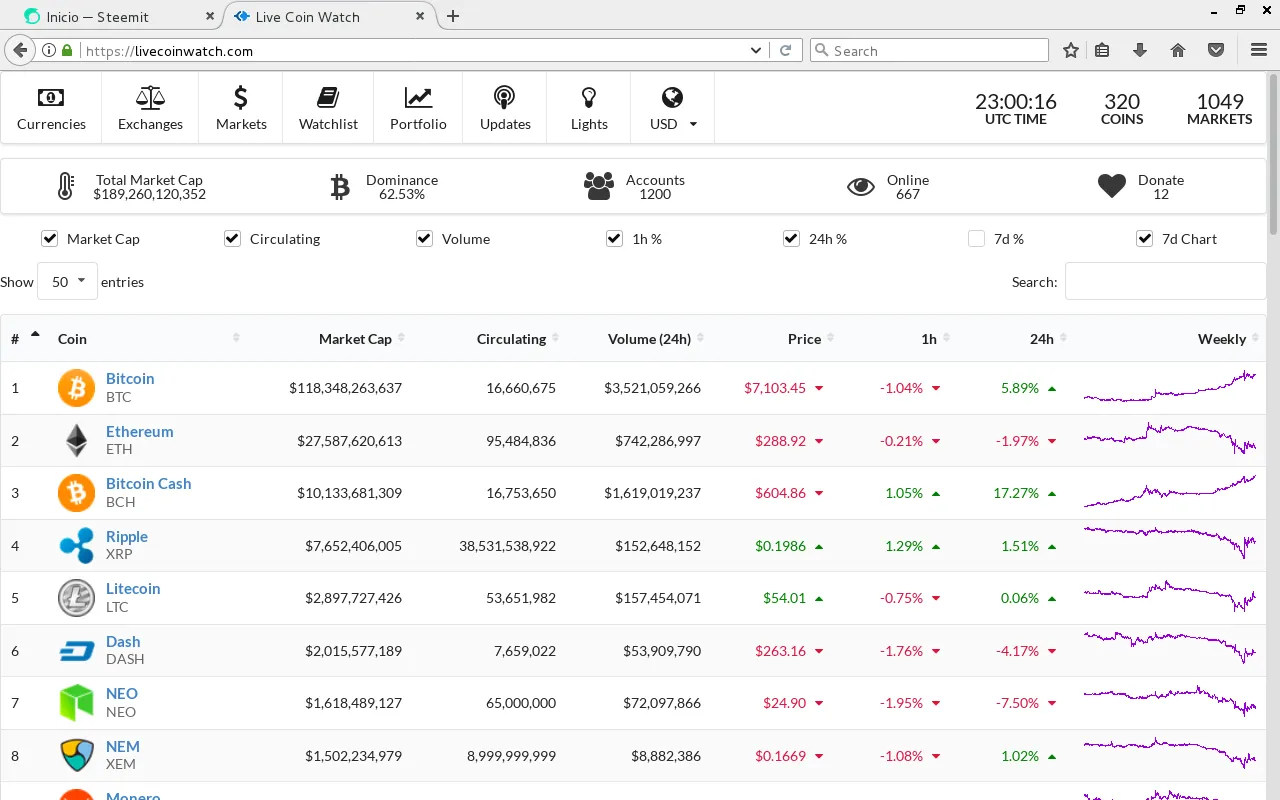Toggle the Volume column checkbox
1280x800 pixels.
424,238
